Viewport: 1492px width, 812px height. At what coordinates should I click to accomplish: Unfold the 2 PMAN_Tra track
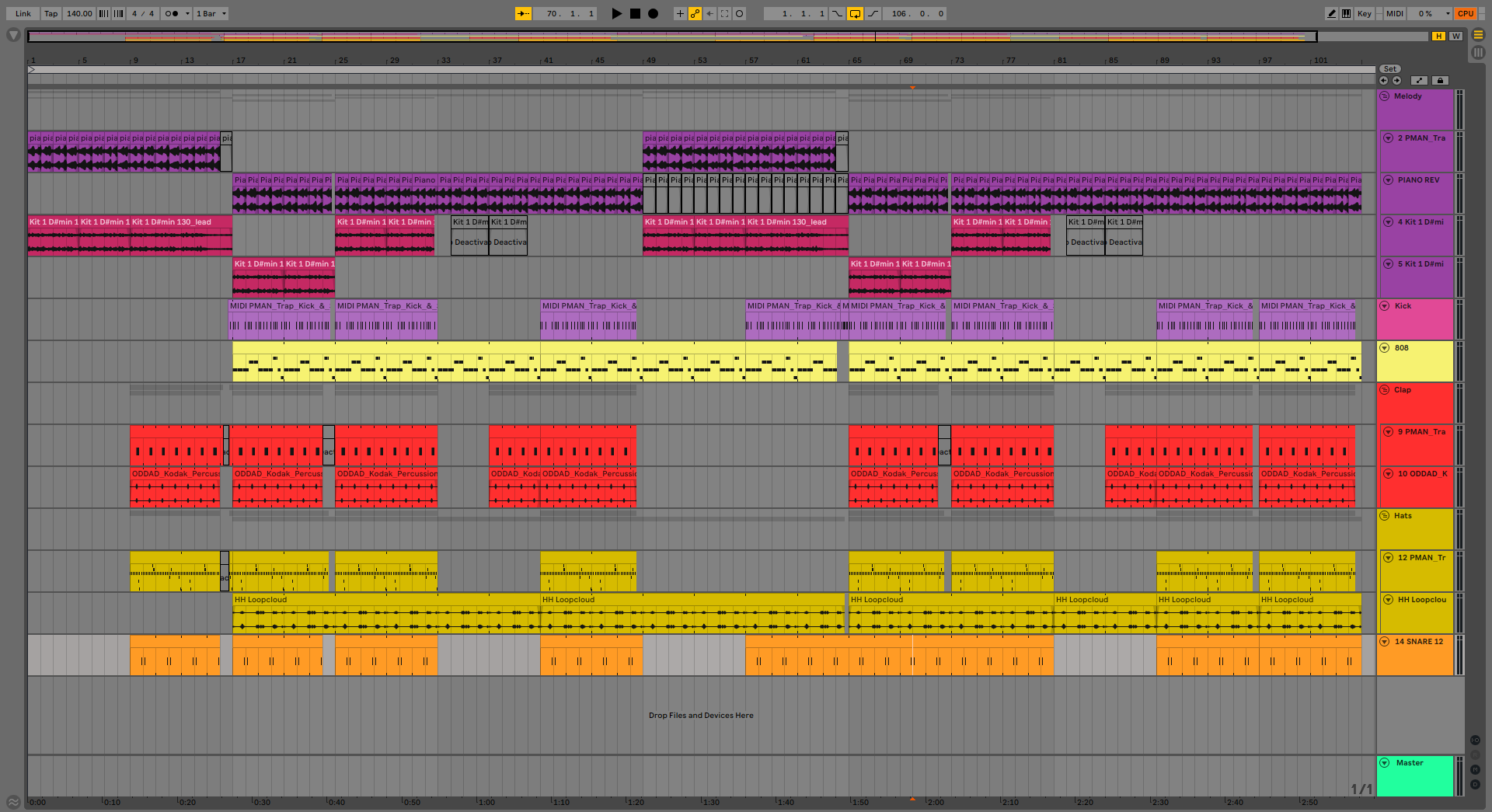pos(1388,138)
